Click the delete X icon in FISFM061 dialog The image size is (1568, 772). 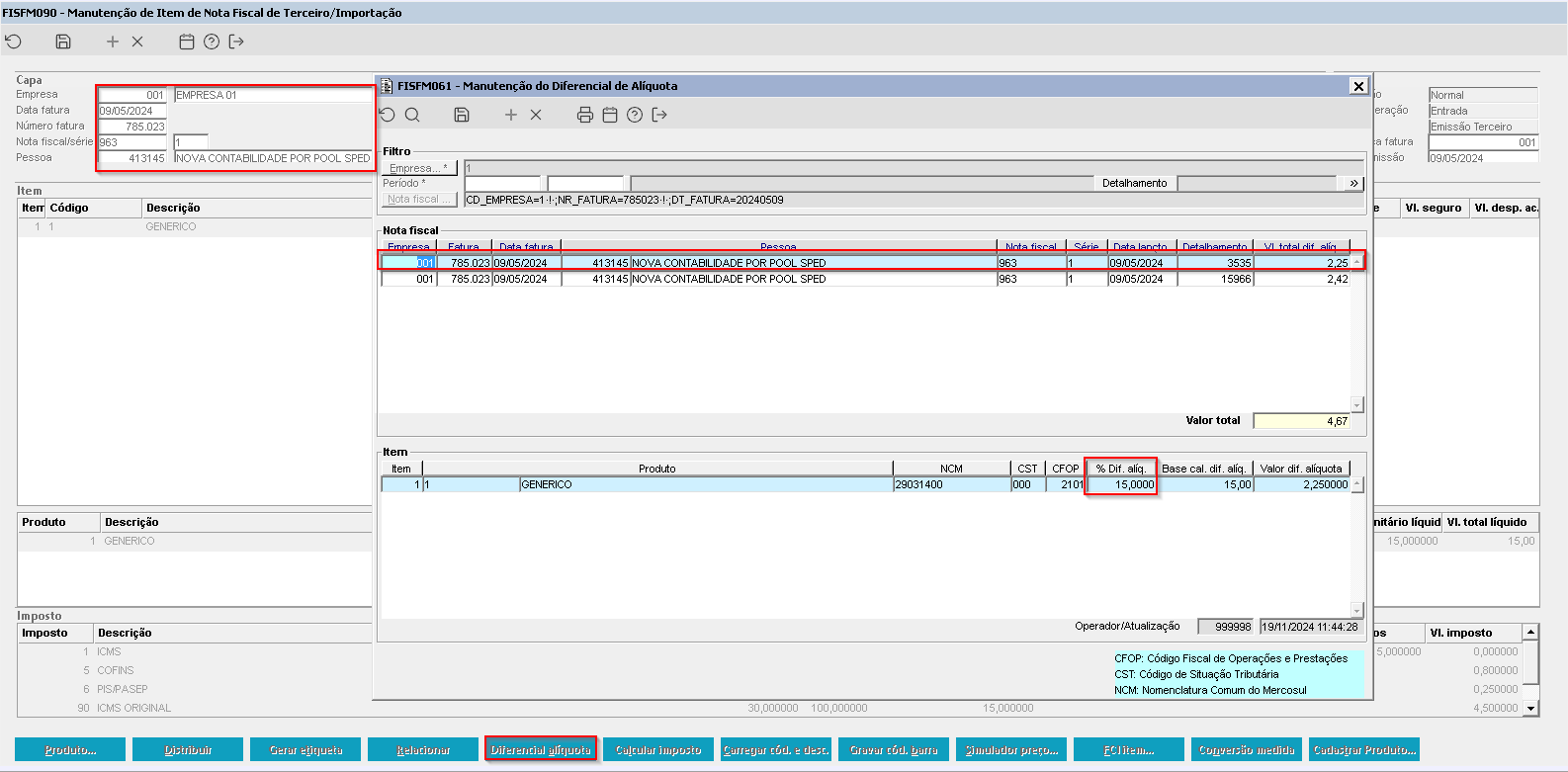click(536, 115)
